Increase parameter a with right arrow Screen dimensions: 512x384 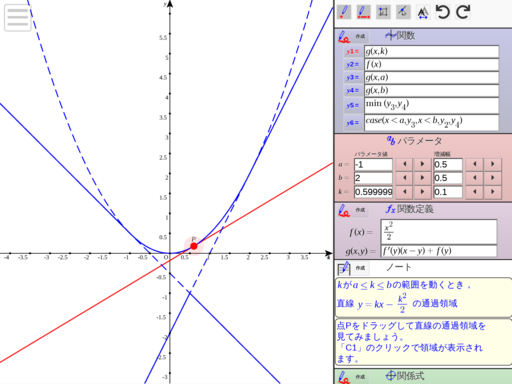422,164
